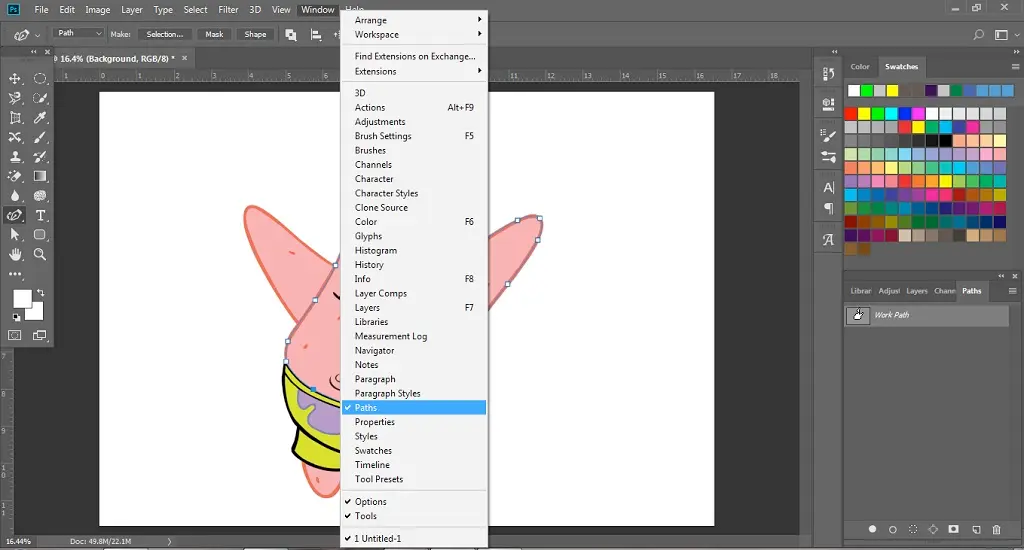Collapse the toolbox with double-arrow
This screenshot has width=1024, height=550.
click(33, 52)
